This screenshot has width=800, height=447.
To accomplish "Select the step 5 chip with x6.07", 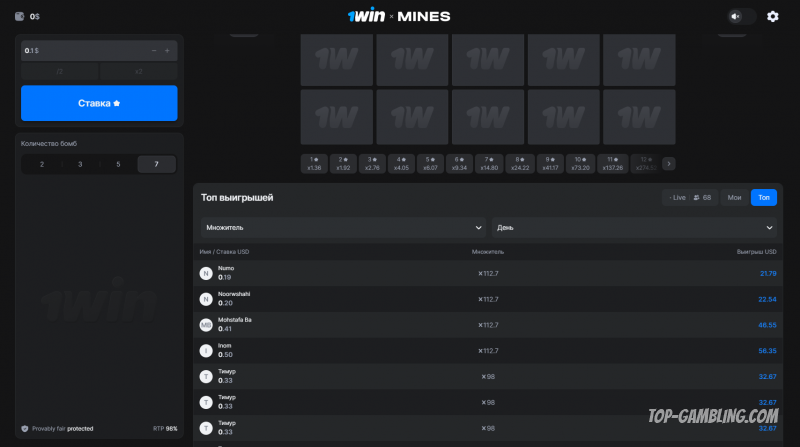I will (x=430, y=164).
